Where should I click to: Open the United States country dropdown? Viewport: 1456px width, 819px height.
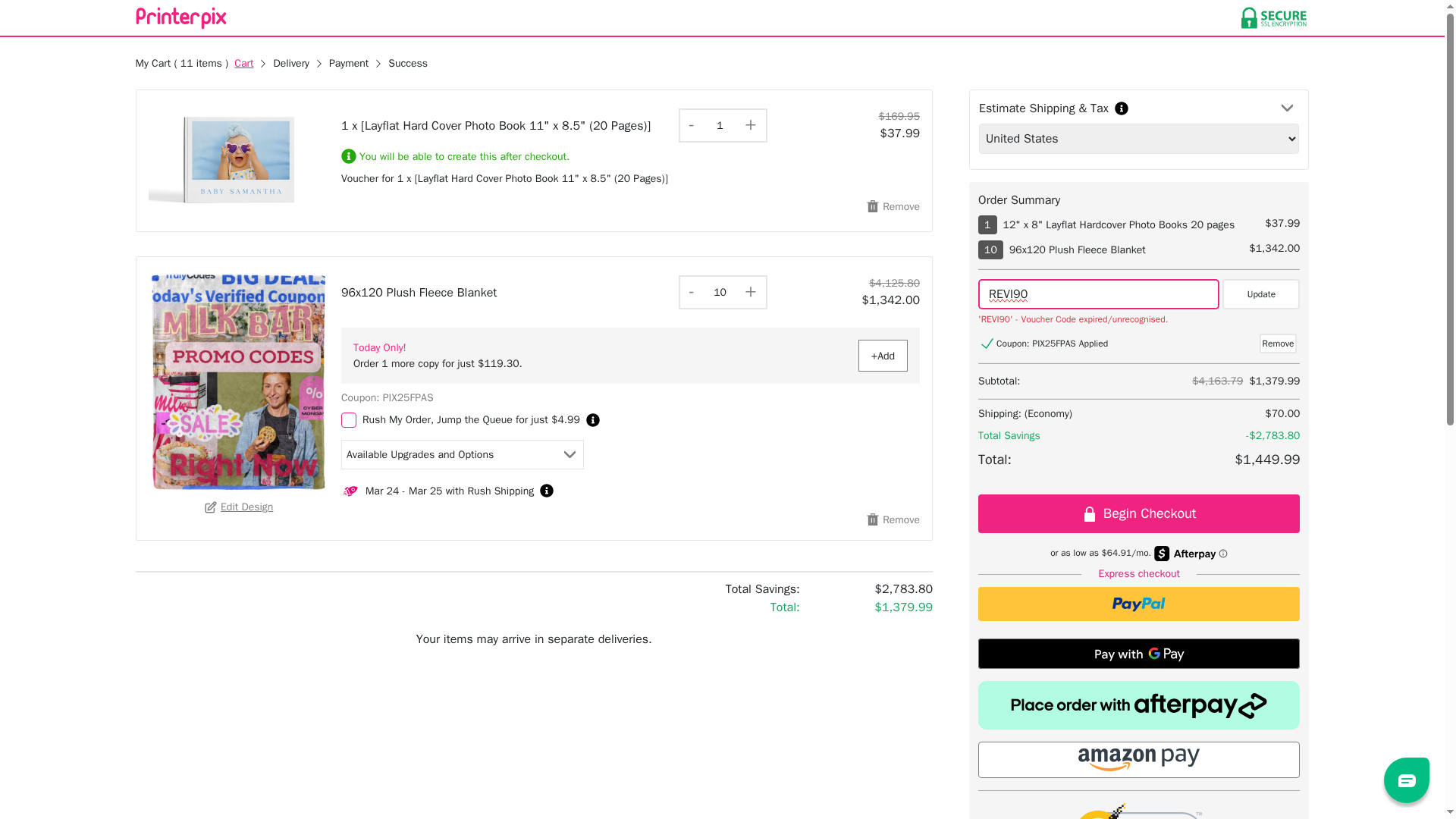coord(1138,139)
